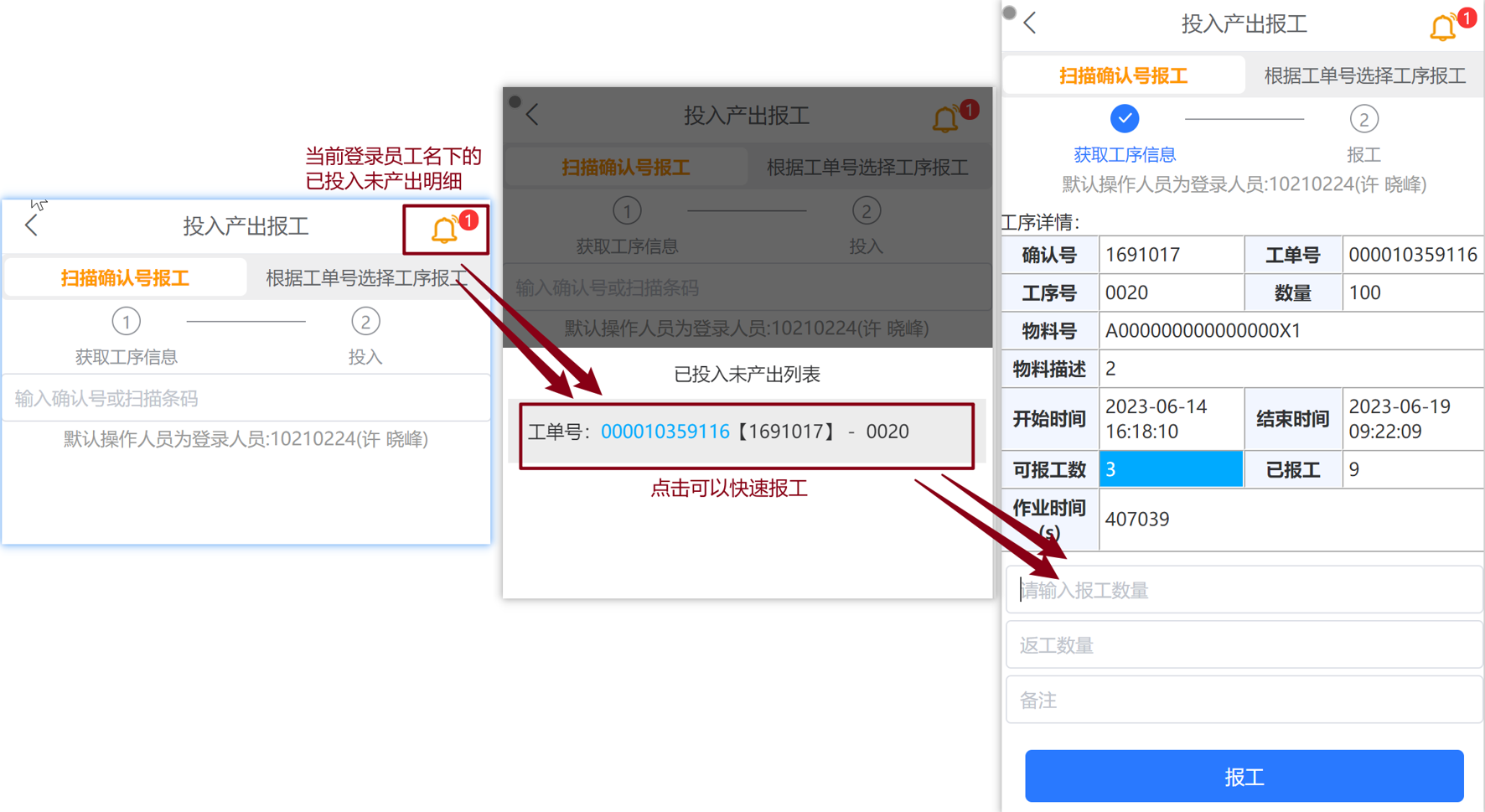Select 扫描确认号报工 tab in middle panel

[x=626, y=168]
